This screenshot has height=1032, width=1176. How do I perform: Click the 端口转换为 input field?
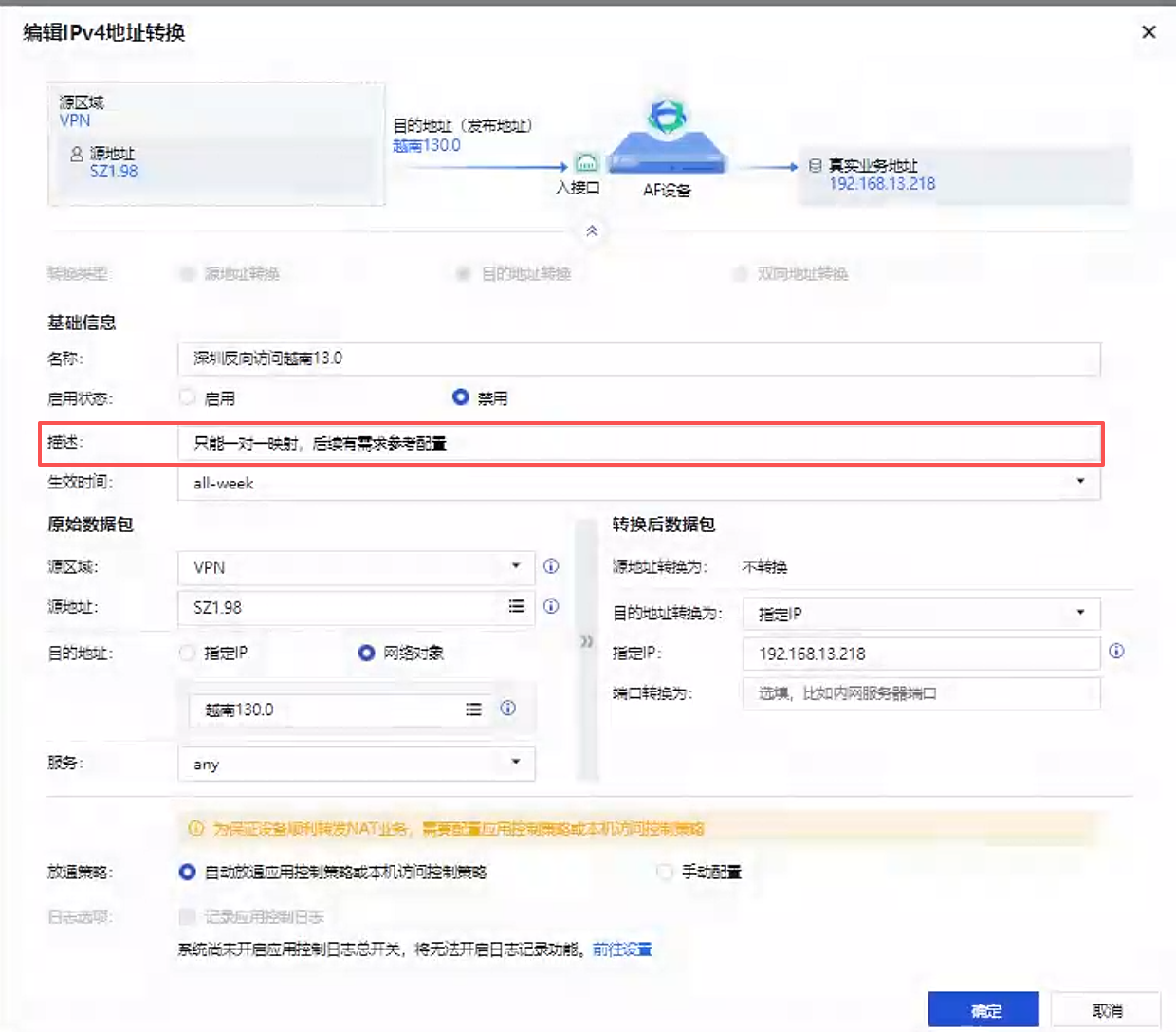[x=922, y=693]
